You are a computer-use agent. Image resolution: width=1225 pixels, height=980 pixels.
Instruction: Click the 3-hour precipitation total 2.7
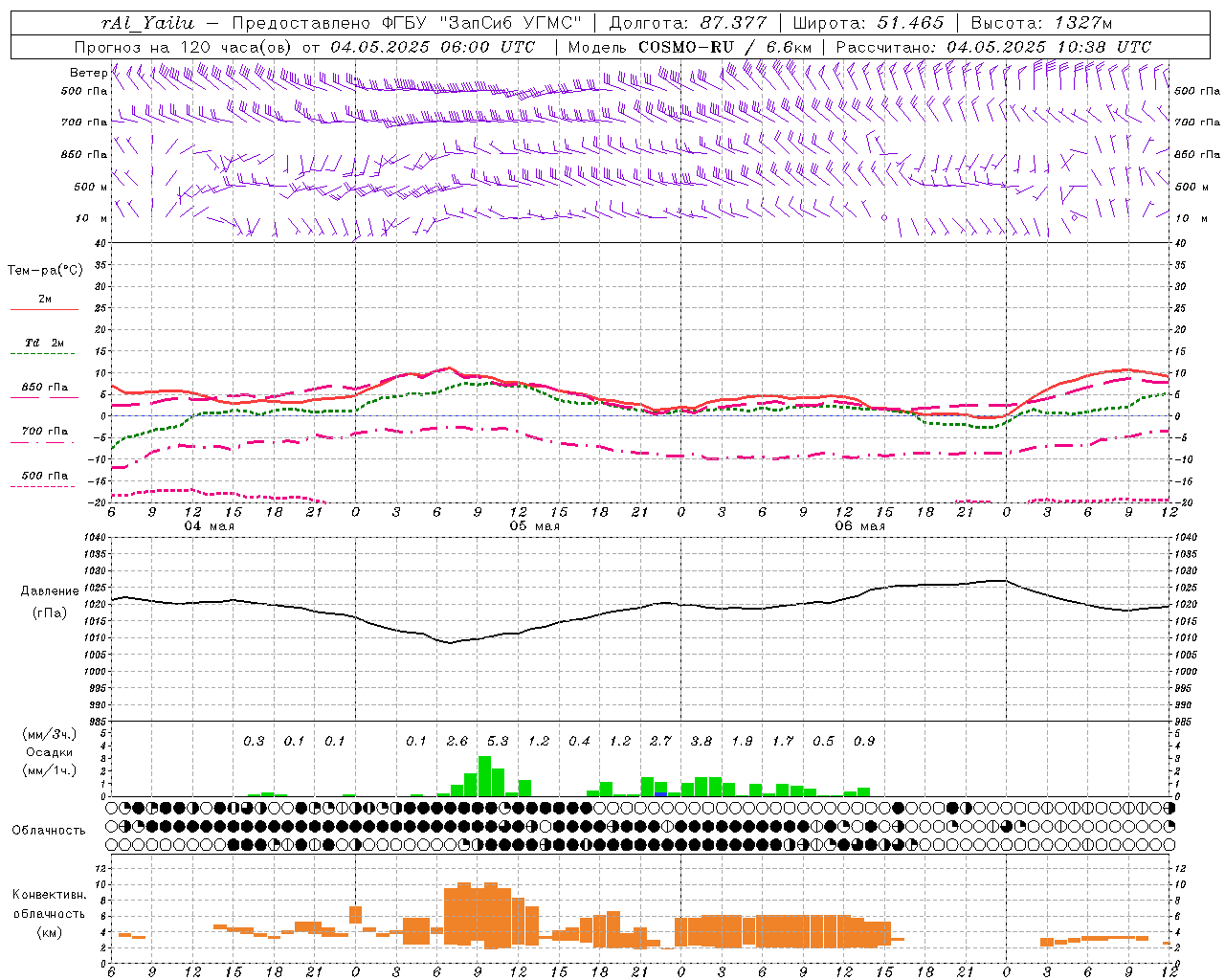pyautogui.click(x=660, y=742)
